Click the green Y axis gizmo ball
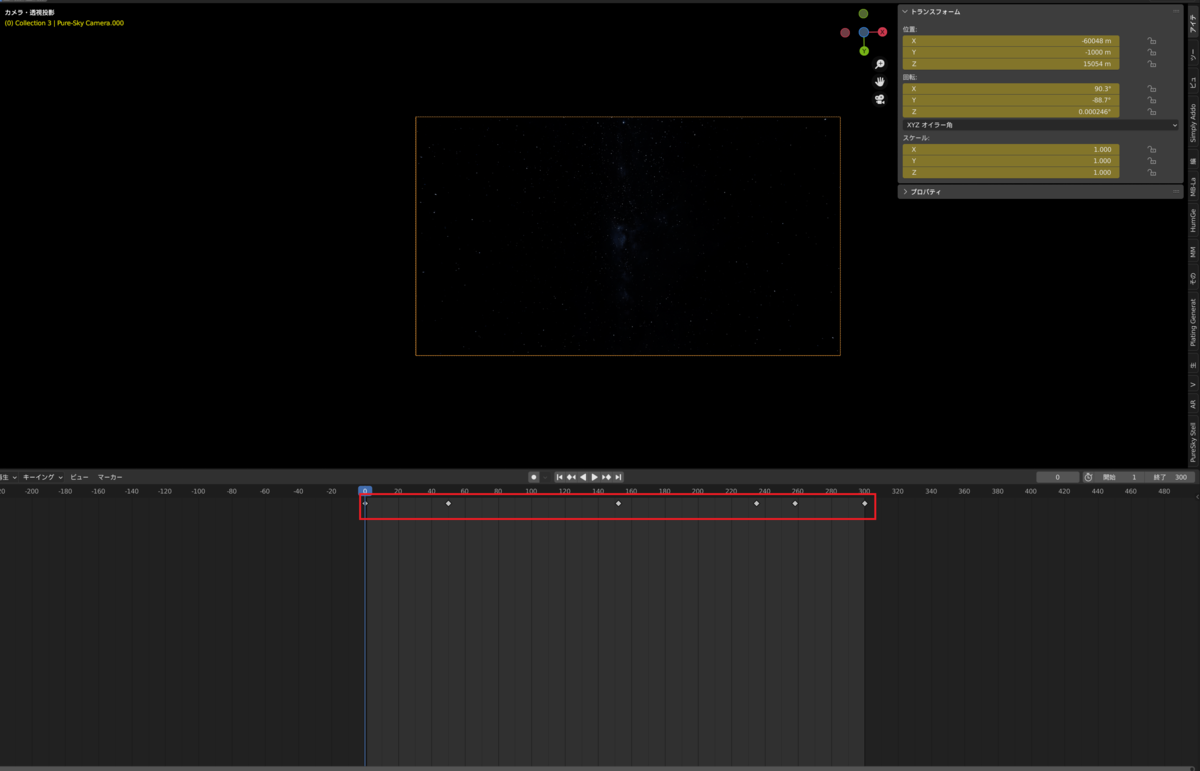1200x771 pixels. 863,49
